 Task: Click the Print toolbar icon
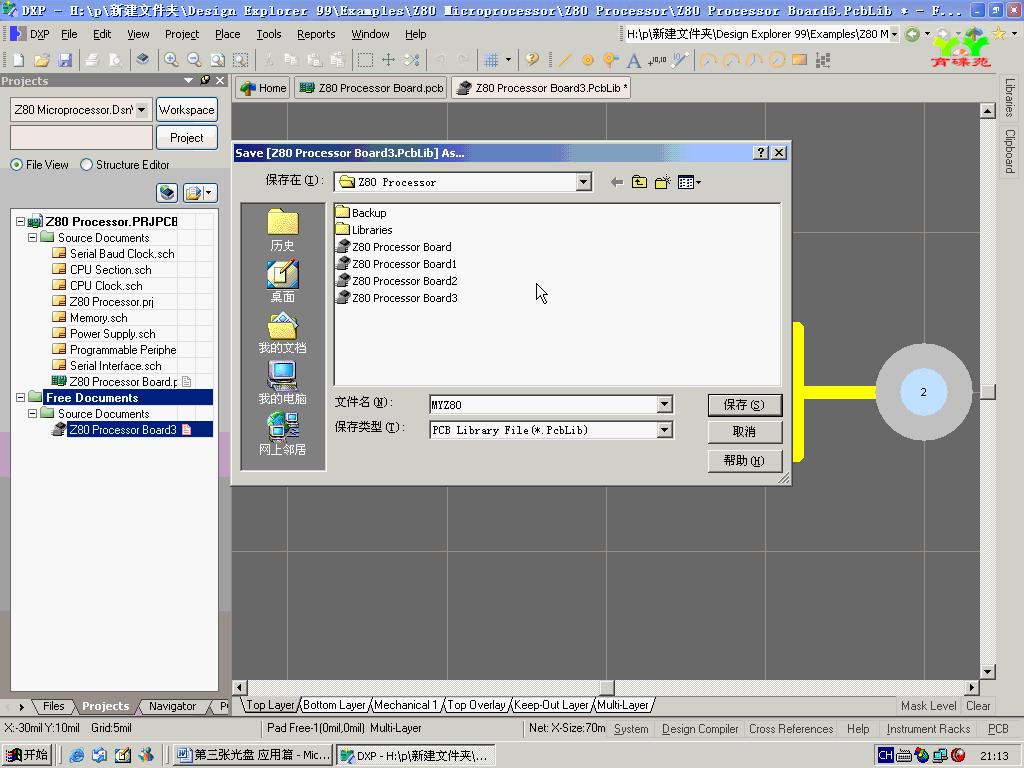(x=92, y=60)
